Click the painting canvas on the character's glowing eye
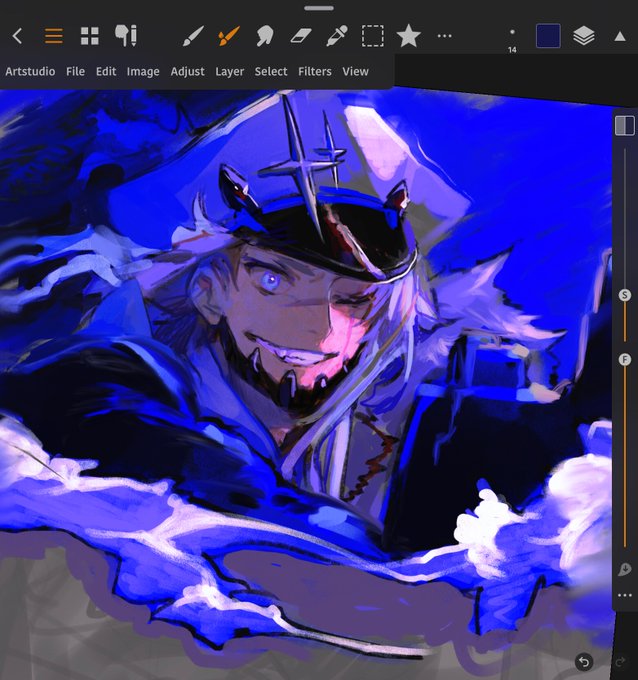This screenshot has height=680, width=638. [272, 281]
